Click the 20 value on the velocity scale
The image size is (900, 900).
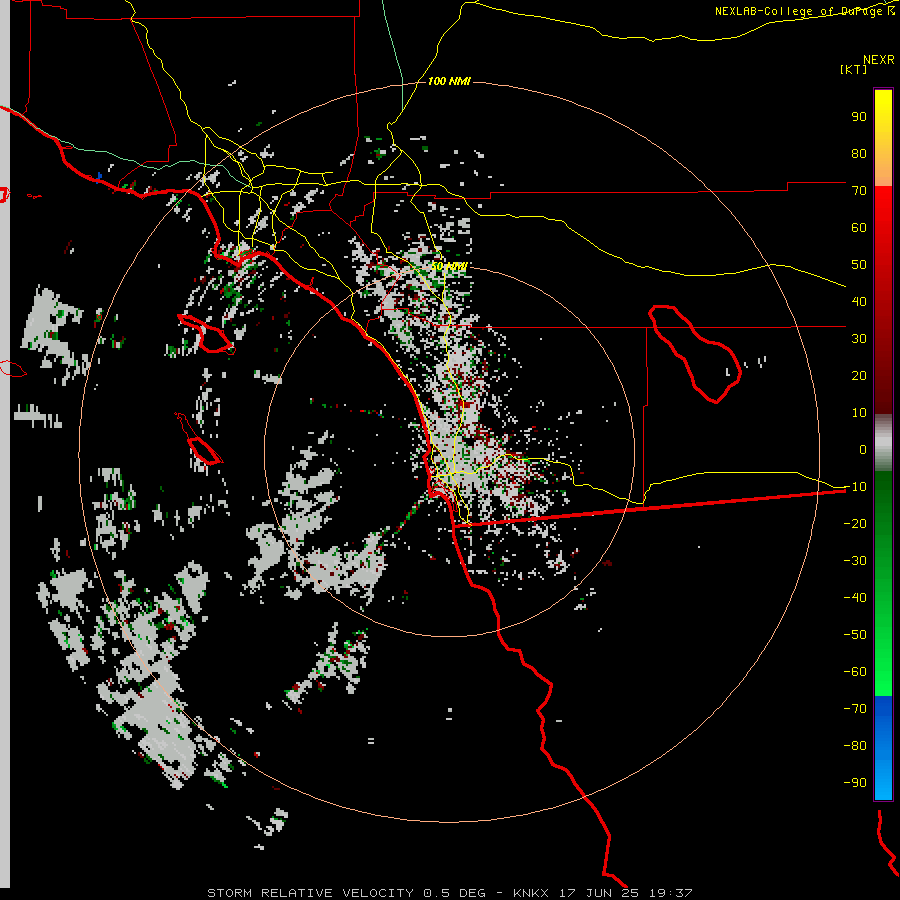pyautogui.click(x=859, y=375)
